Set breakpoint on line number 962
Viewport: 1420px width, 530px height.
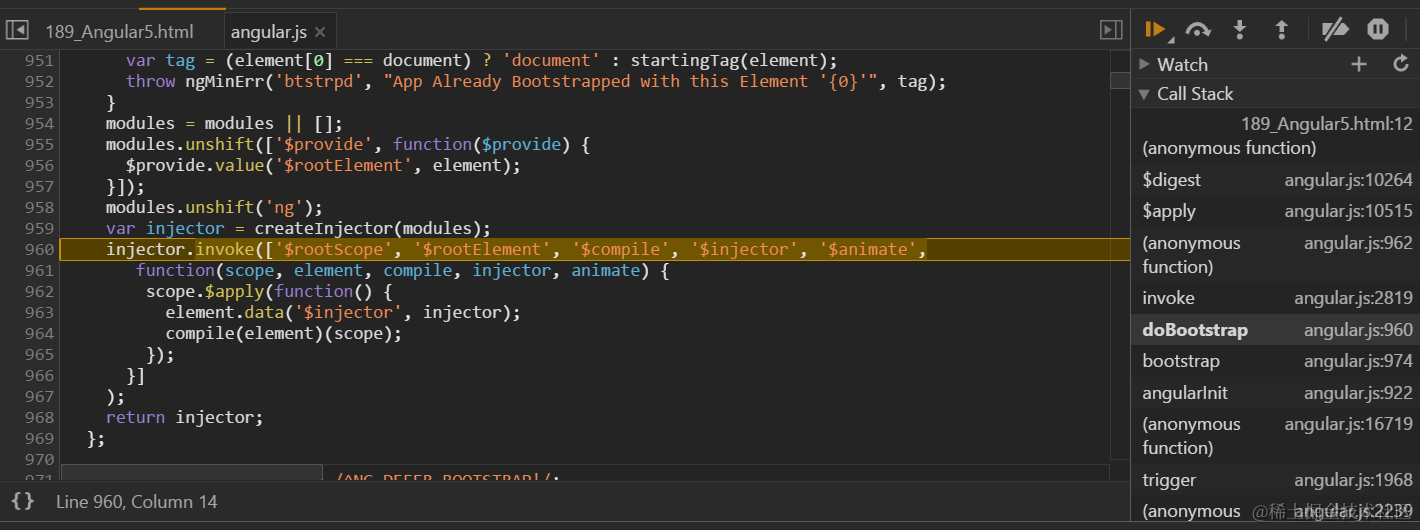click(39, 291)
